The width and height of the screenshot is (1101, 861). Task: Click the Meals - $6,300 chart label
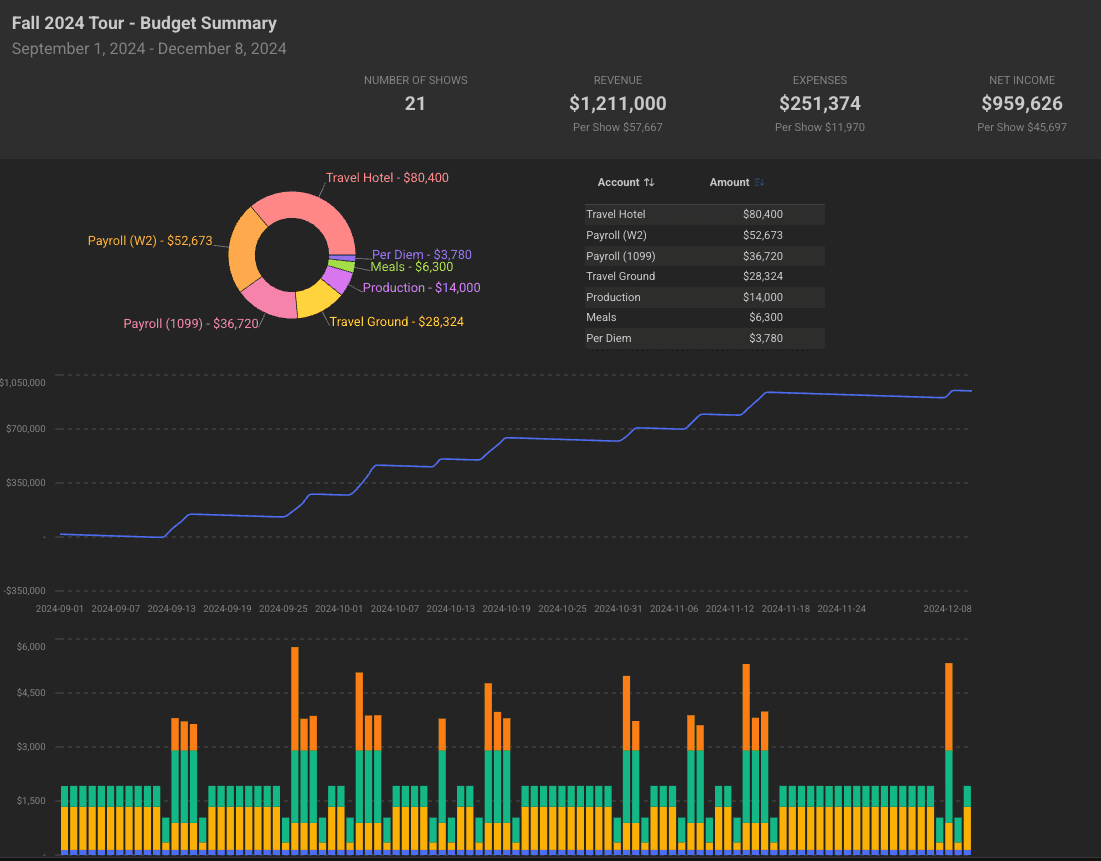click(x=411, y=267)
